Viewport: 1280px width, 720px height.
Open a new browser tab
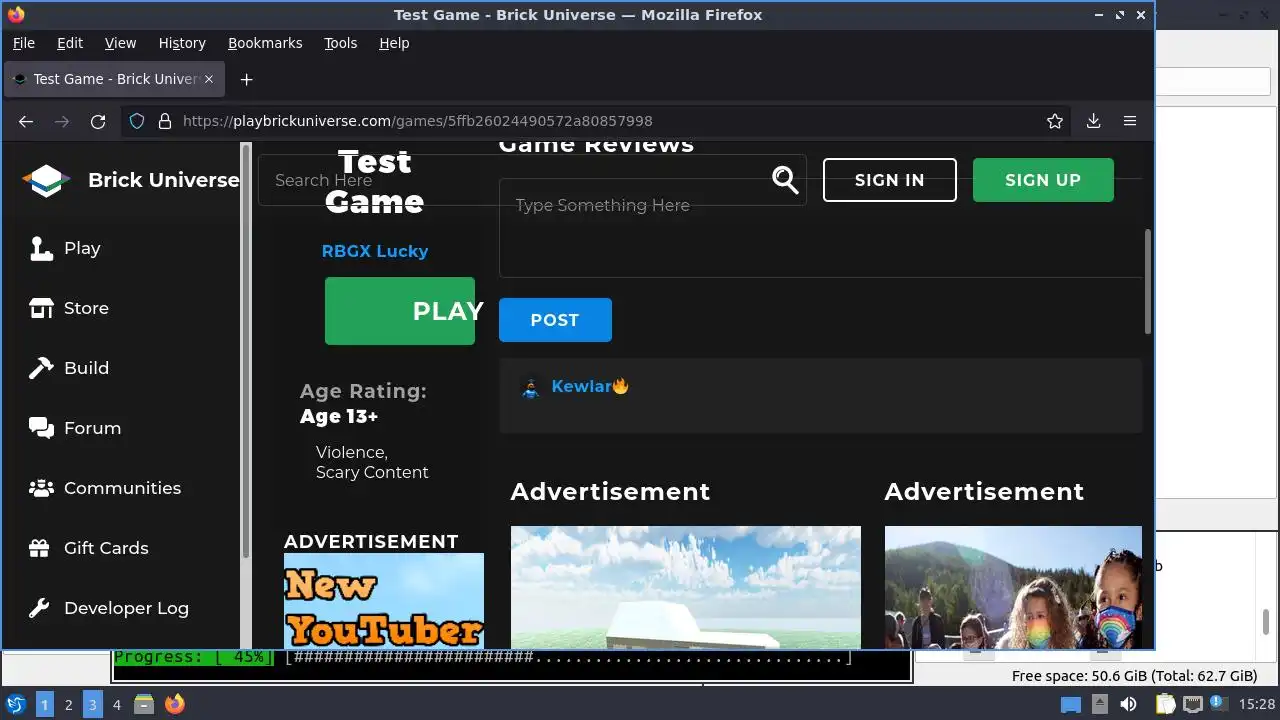[246, 79]
